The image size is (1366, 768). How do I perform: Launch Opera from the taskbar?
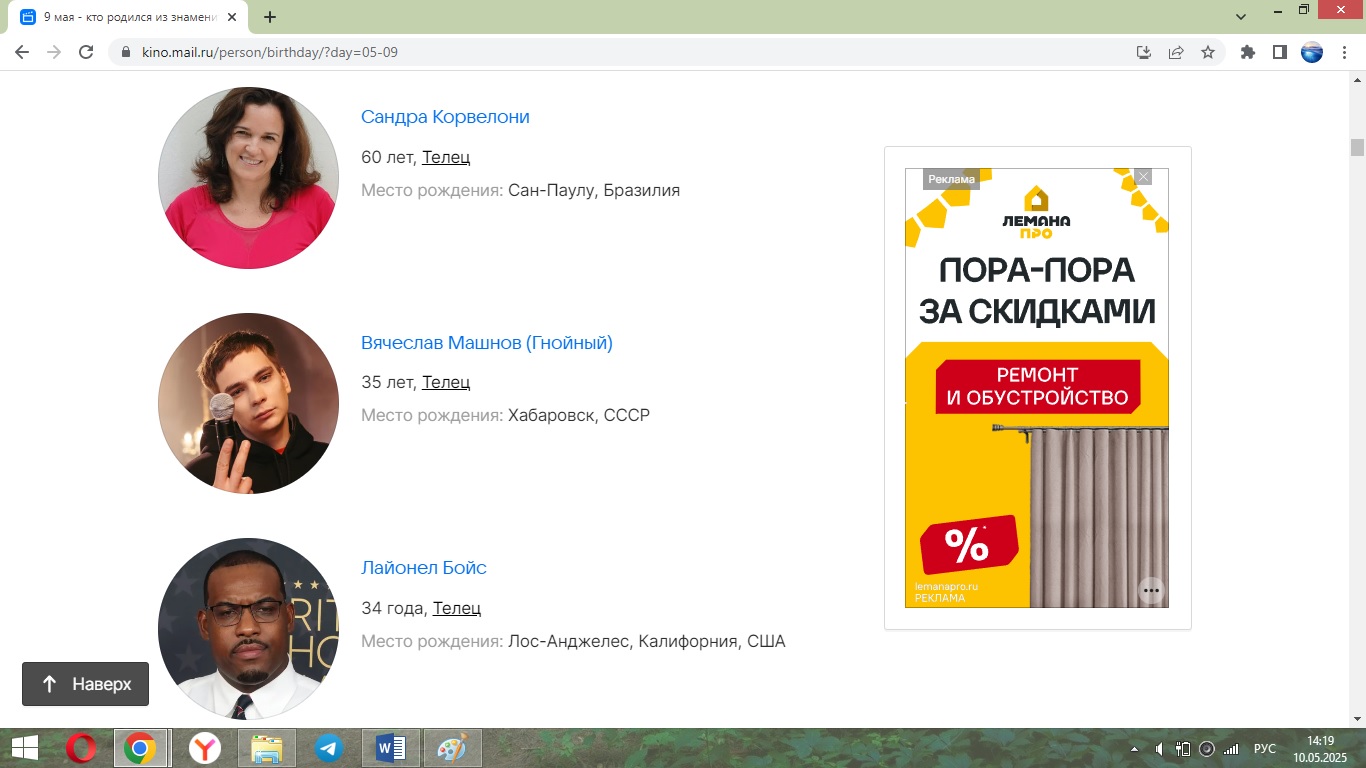coord(82,748)
